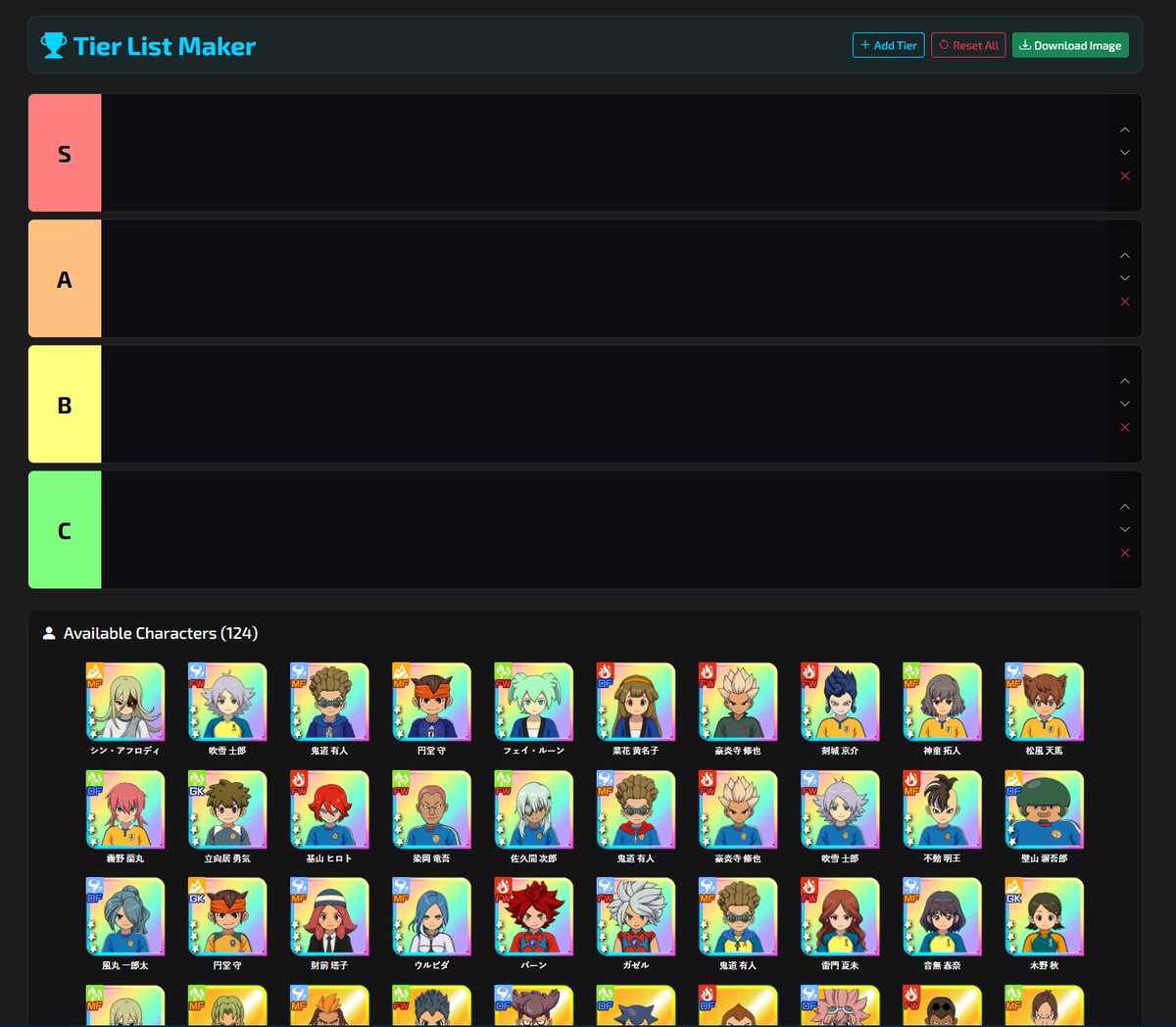
Task: Click the person icon beside Available Characters
Action: pyautogui.click(x=49, y=633)
